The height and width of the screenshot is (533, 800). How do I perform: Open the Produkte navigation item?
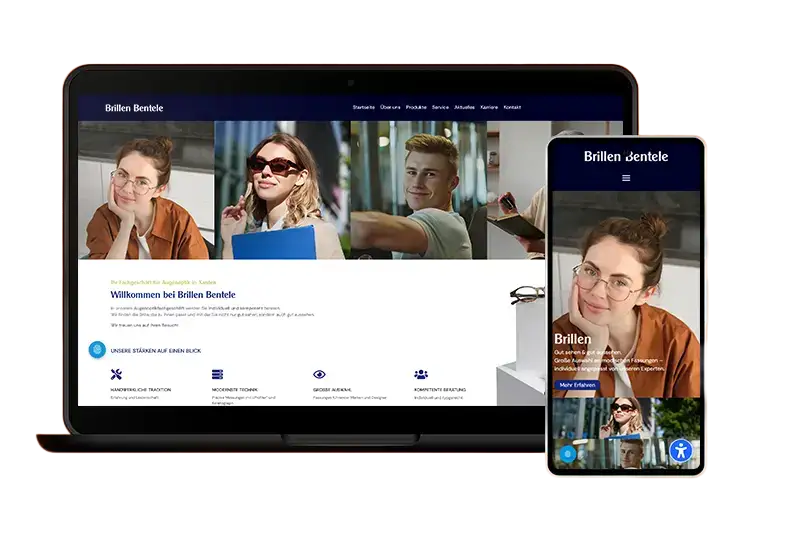(416, 107)
